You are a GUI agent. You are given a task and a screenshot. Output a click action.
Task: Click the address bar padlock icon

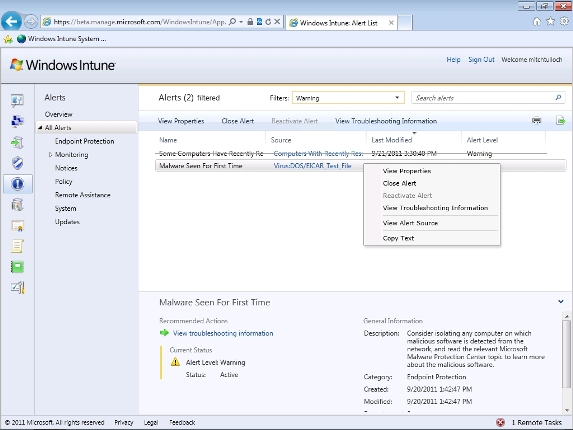click(x=250, y=22)
